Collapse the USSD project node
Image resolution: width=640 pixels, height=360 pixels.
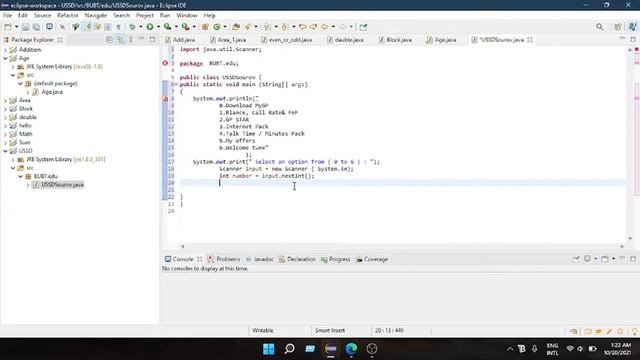tap(6, 151)
